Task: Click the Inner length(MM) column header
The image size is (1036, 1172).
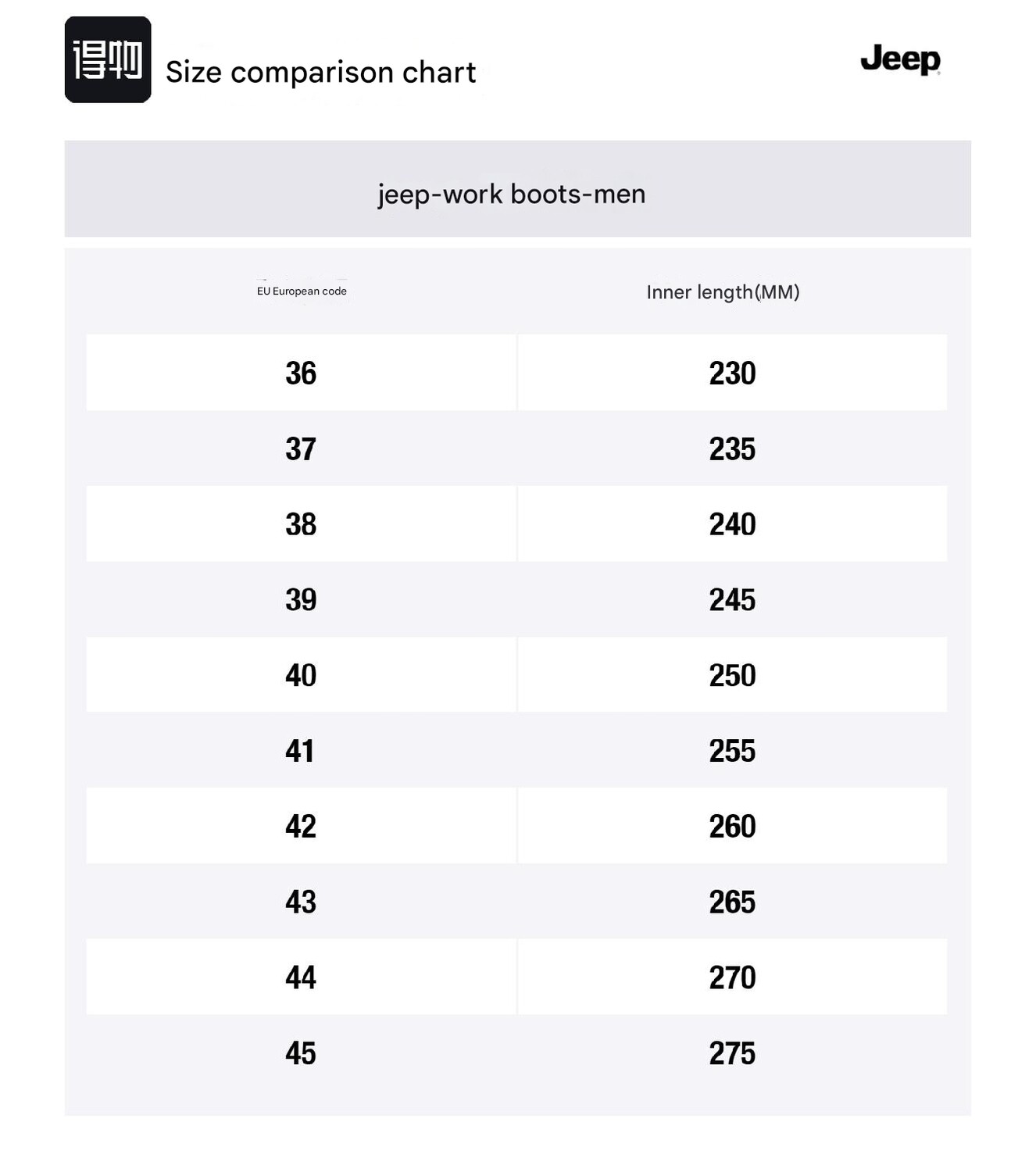Action: click(x=723, y=292)
